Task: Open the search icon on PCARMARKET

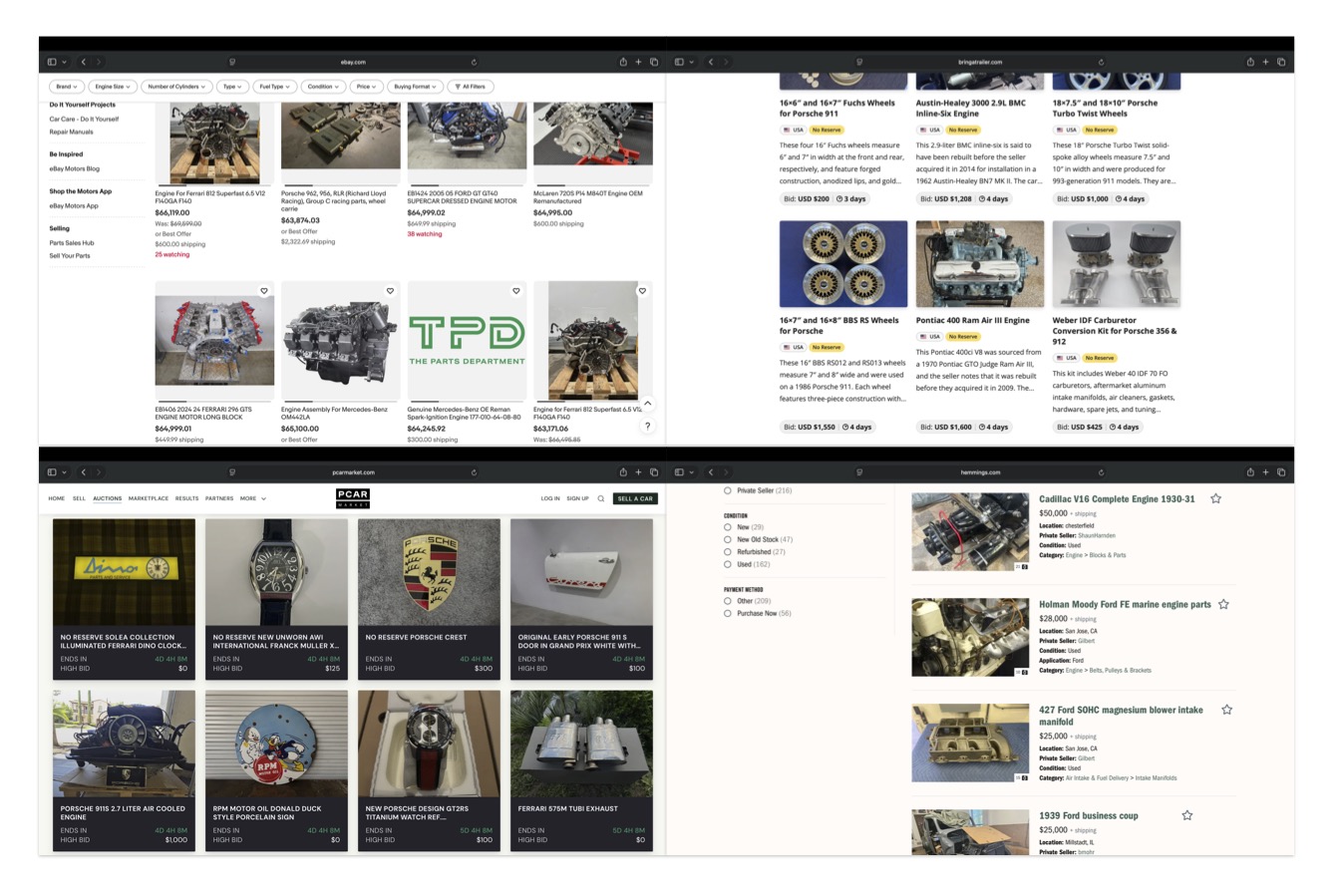Action: click(601, 498)
